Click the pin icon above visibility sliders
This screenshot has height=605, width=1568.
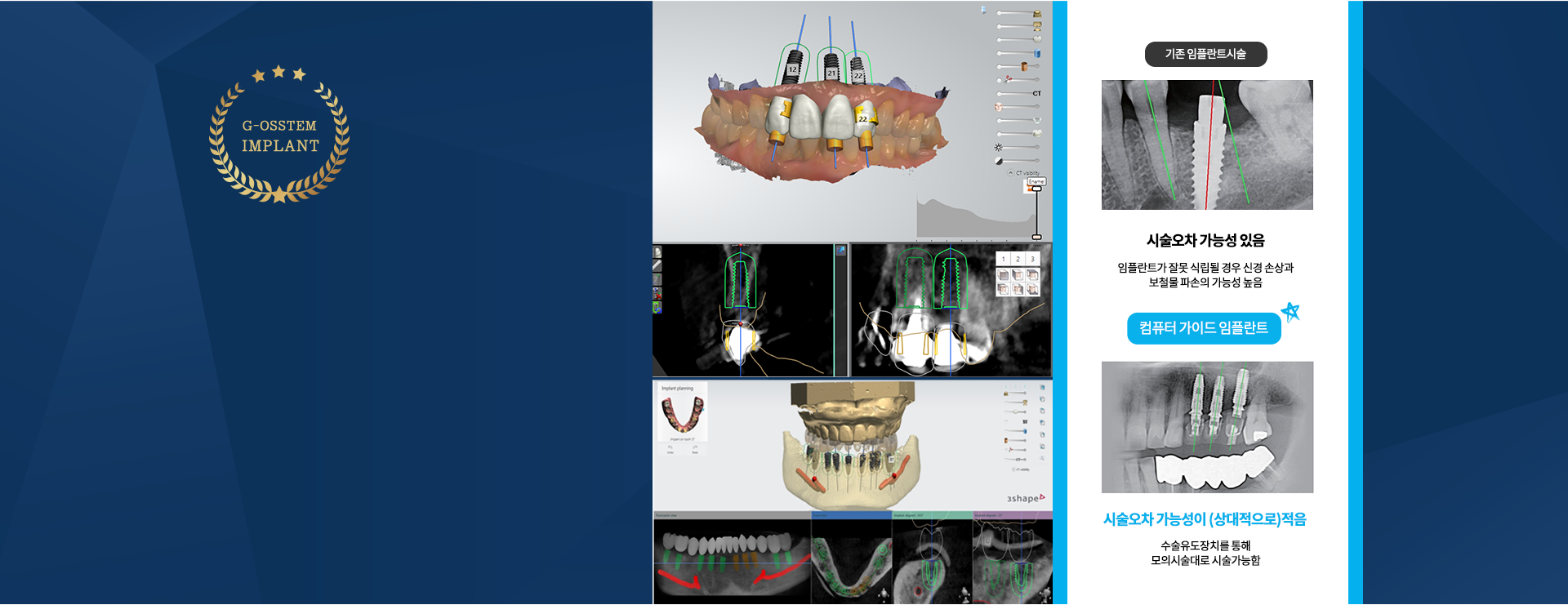click(x=983, y=11)
